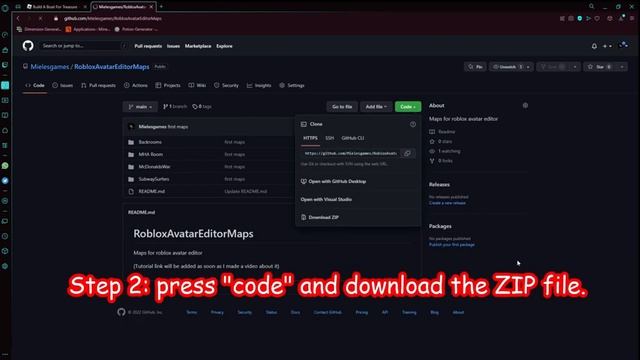Open the Backrooms folder
This screenshot has height=360, width=640.
click(150, 142)
